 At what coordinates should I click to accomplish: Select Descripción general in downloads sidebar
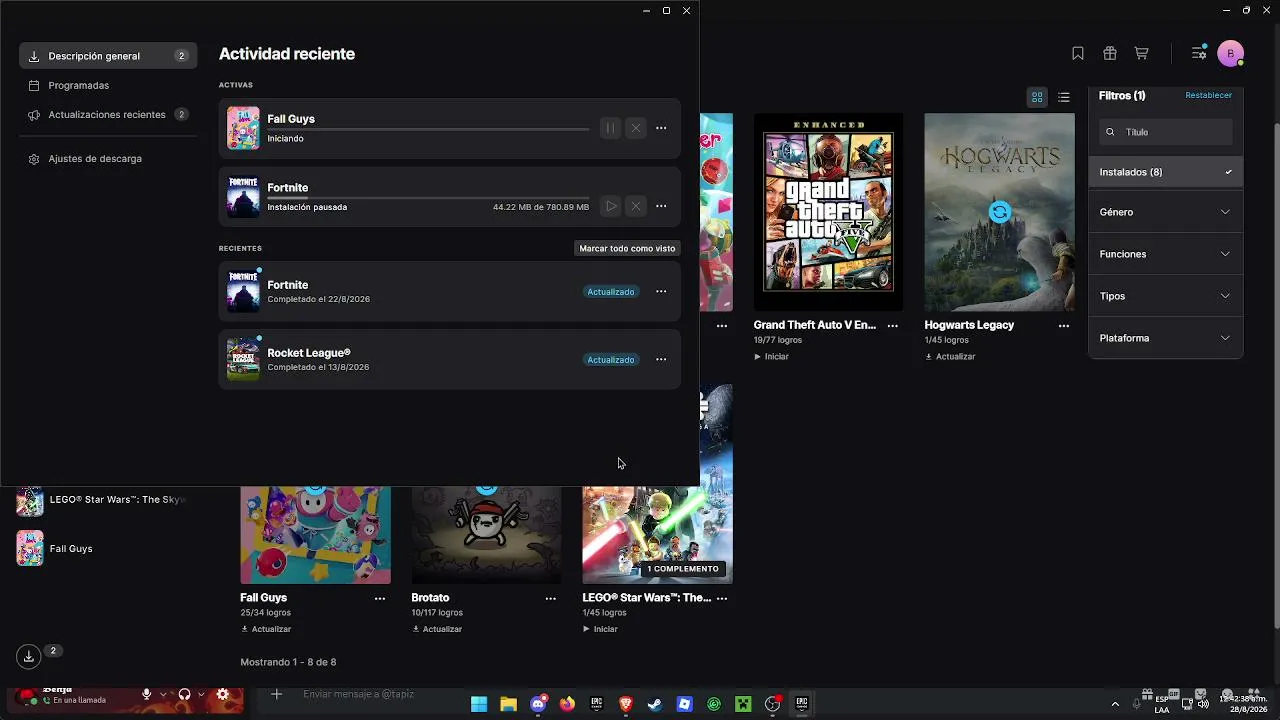[108, 56]
